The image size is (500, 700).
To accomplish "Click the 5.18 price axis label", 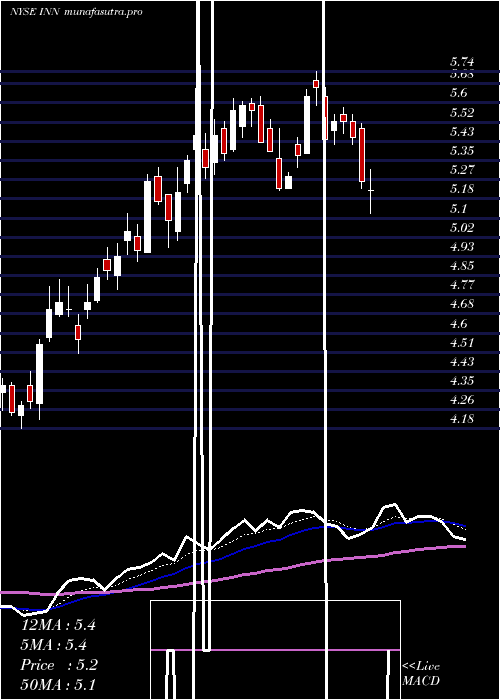I will [x=462, y=189].
